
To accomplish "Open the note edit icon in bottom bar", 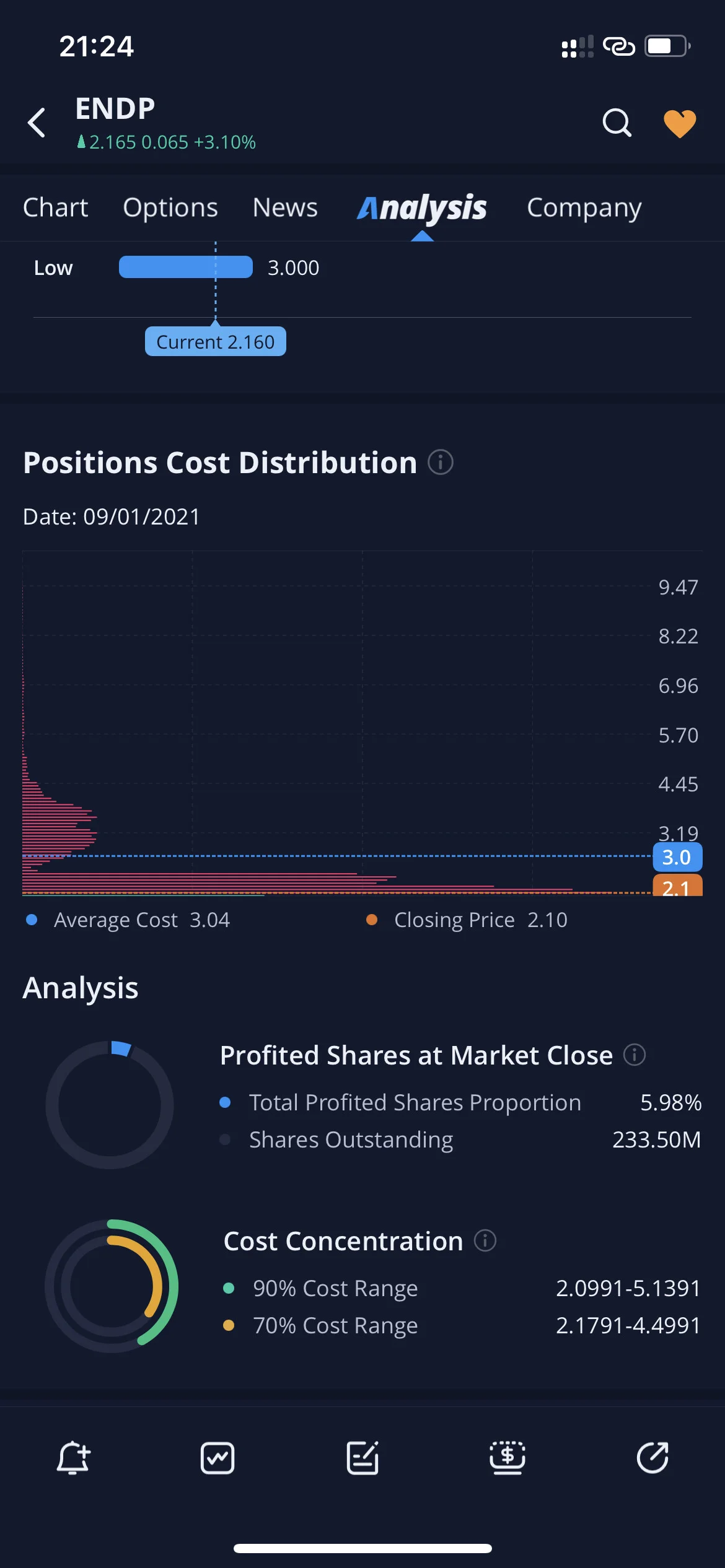I will coord(362,1458).
